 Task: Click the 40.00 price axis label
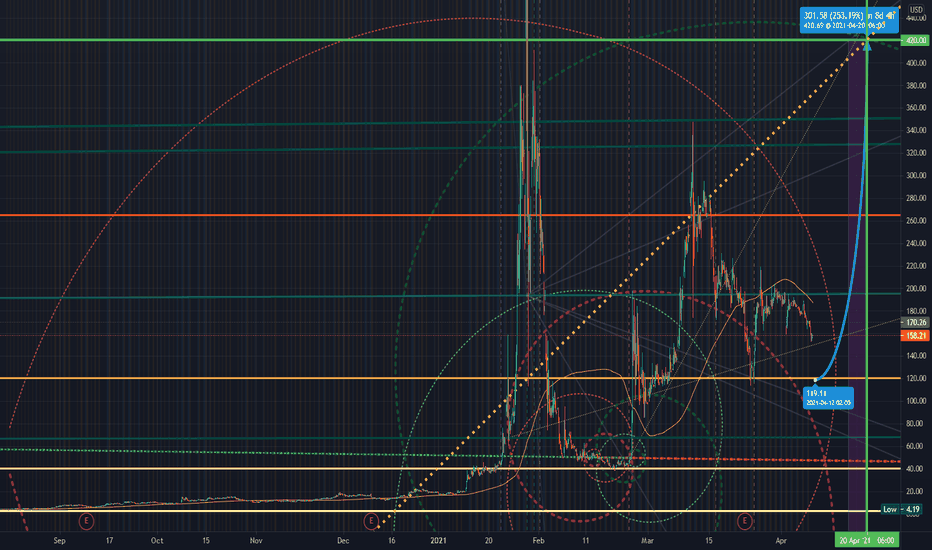click(916, 469)
